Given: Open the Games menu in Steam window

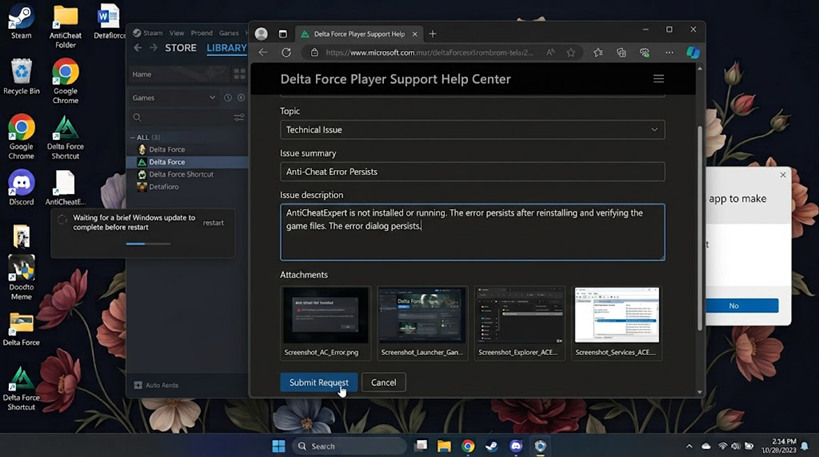Looking at the screenshot, I should click(x=229, y=33).
